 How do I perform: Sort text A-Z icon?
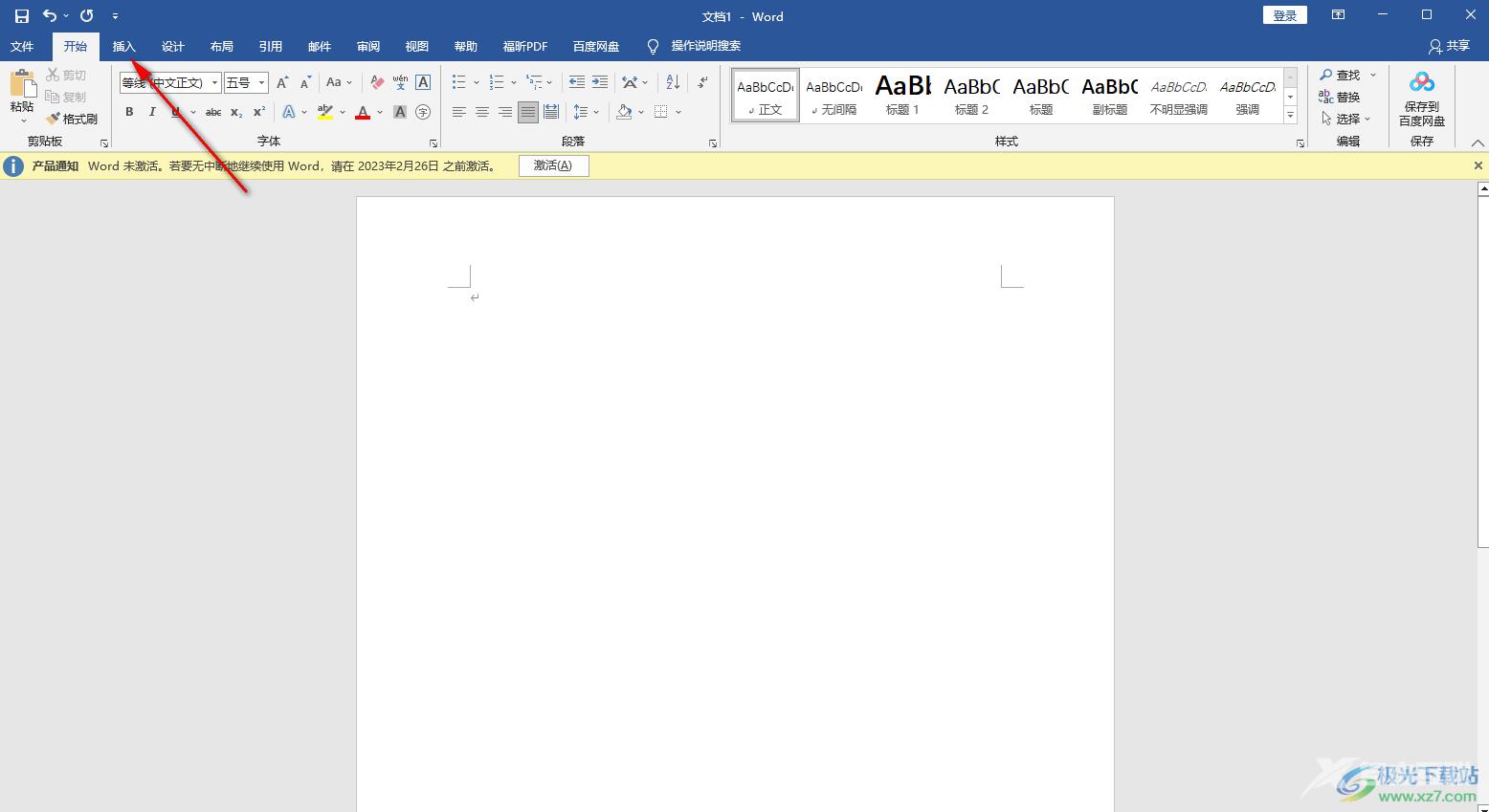tap(673, 82)
